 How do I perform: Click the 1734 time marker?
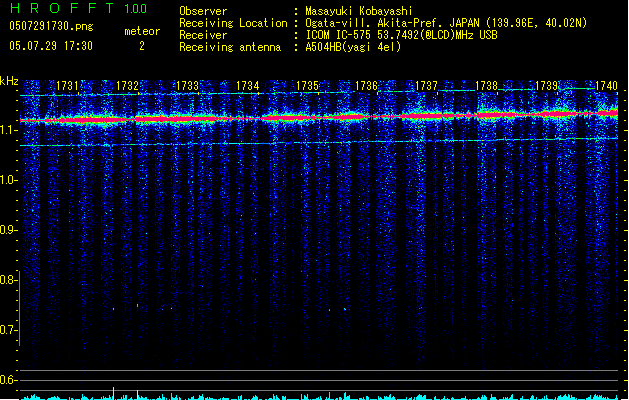pyautogui.click(x=248, y=86)
